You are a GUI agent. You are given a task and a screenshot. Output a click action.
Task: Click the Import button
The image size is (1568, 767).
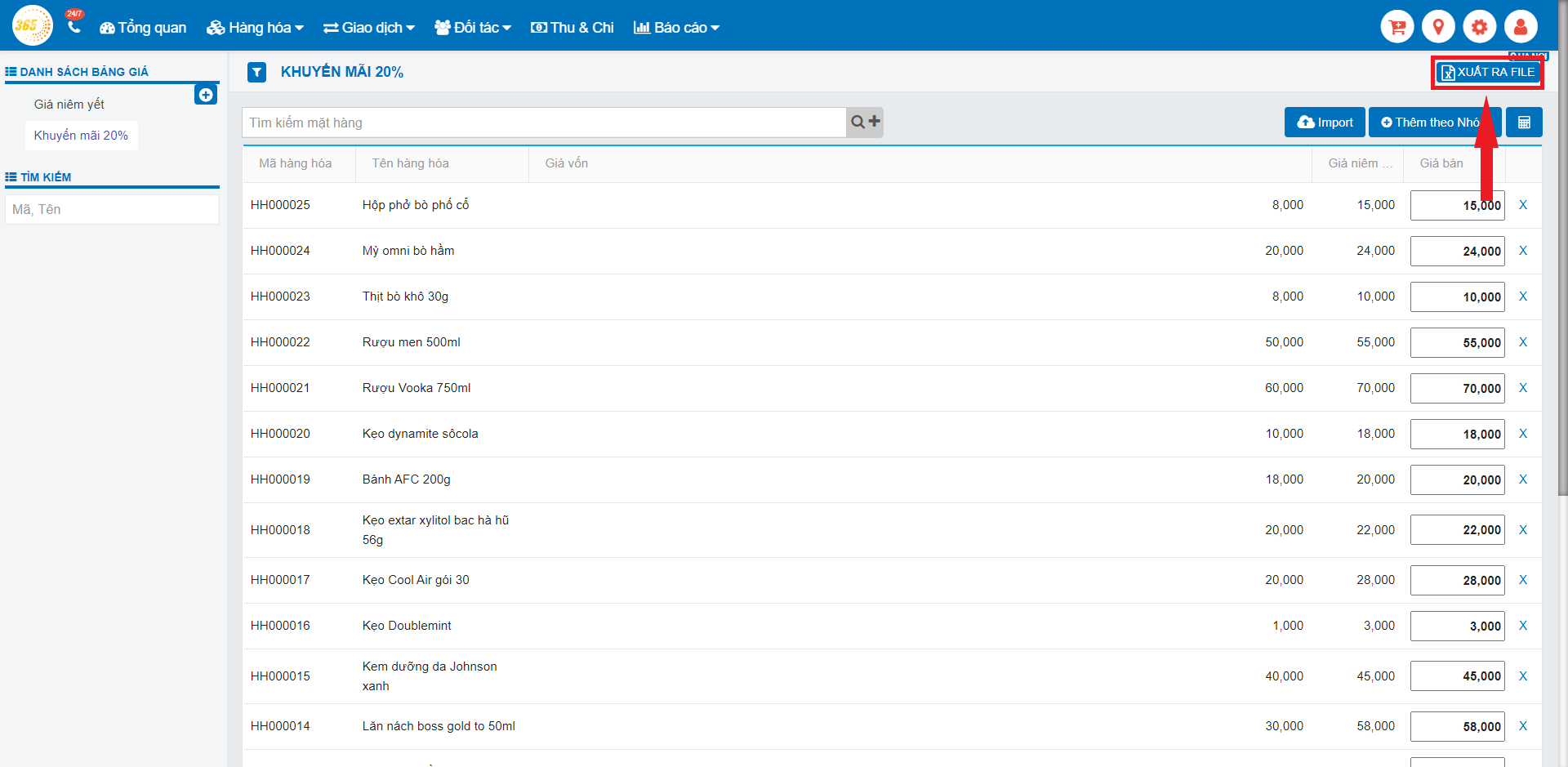tap(1325, 123)
